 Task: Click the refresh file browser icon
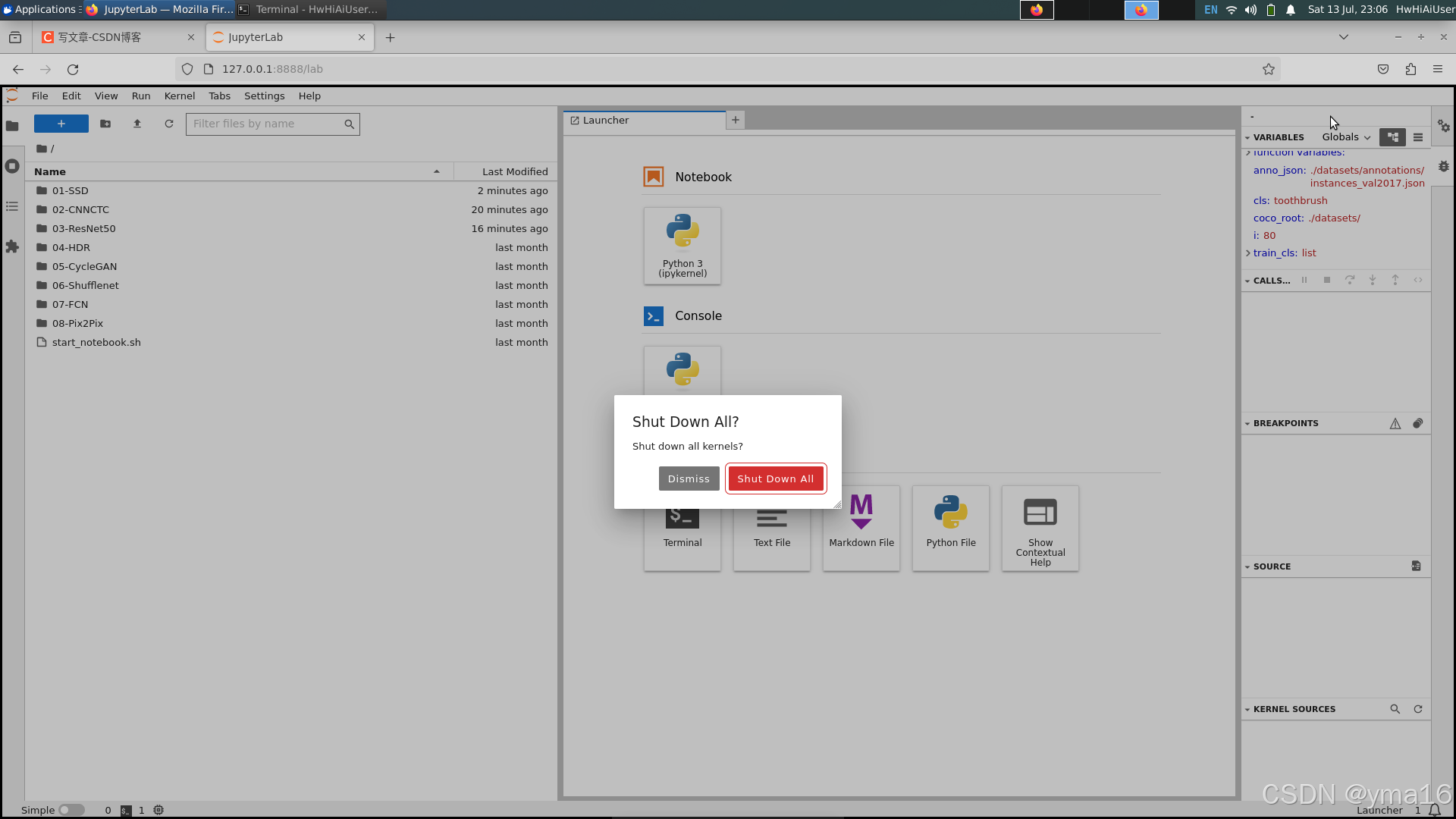click(x=169, y=123)
